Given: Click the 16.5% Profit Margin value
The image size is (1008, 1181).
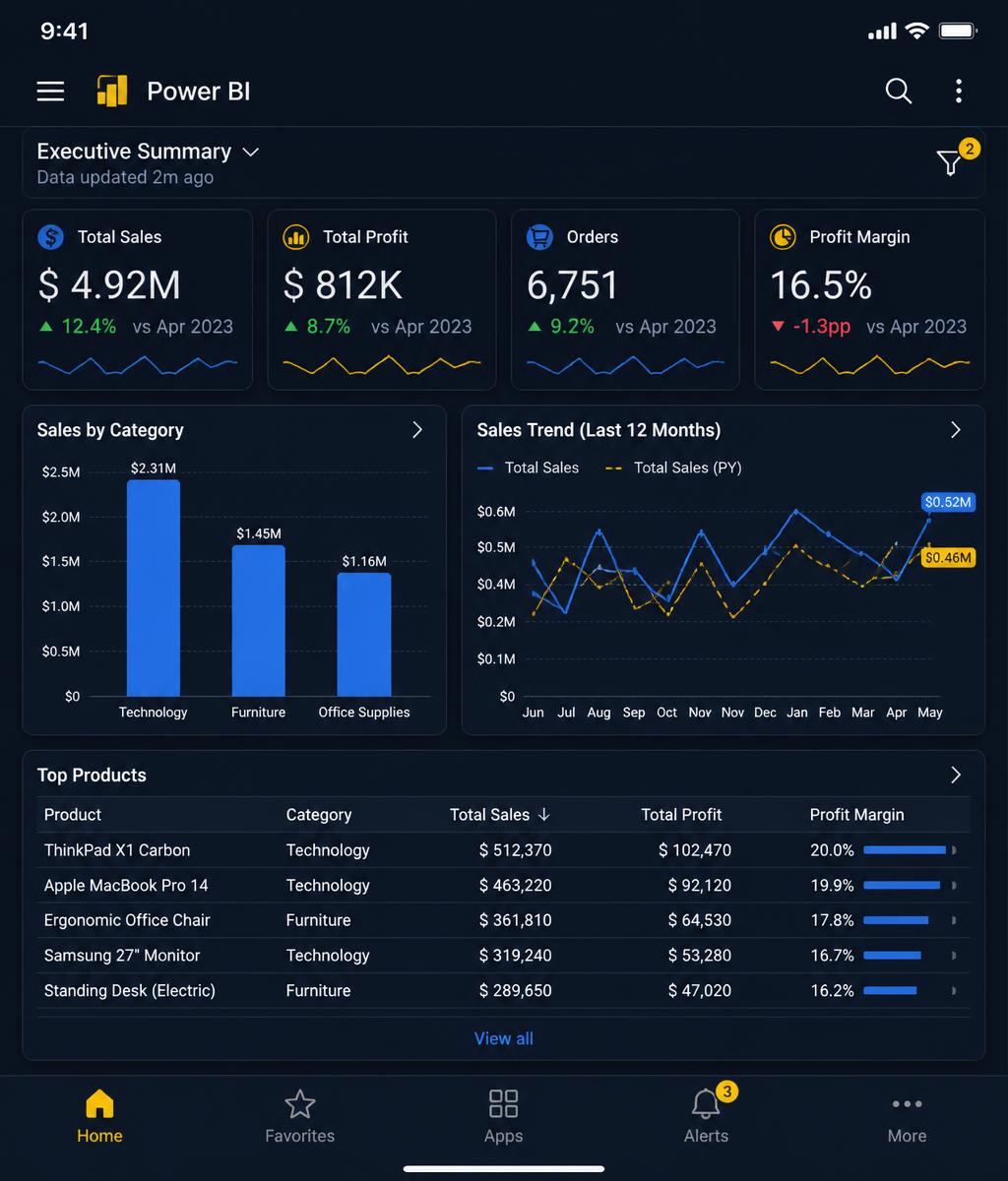Looking at the screenshot, I should (821, 285).
